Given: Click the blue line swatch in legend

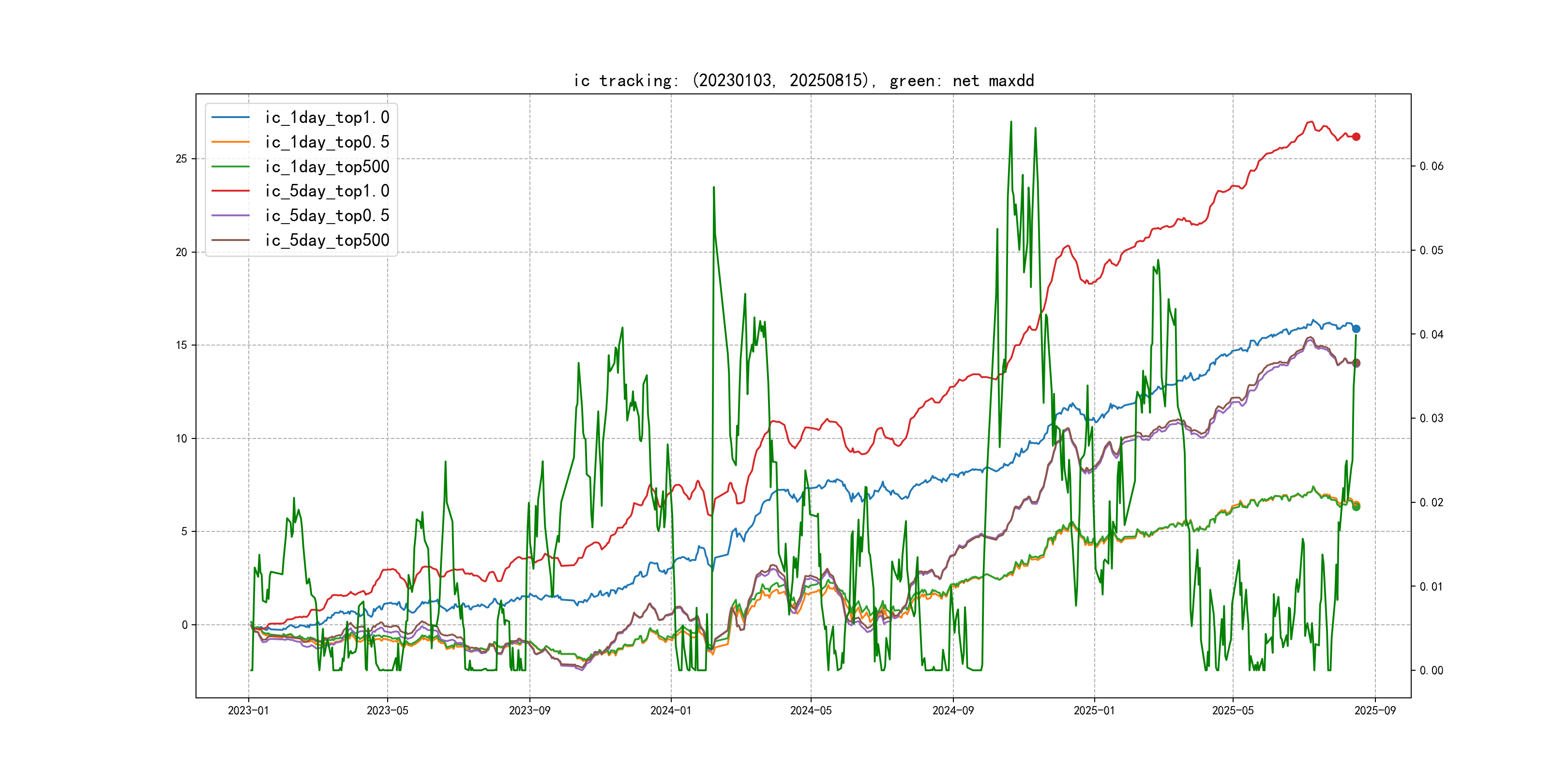Looking at the screenshot, I should (x=230, y=118).
